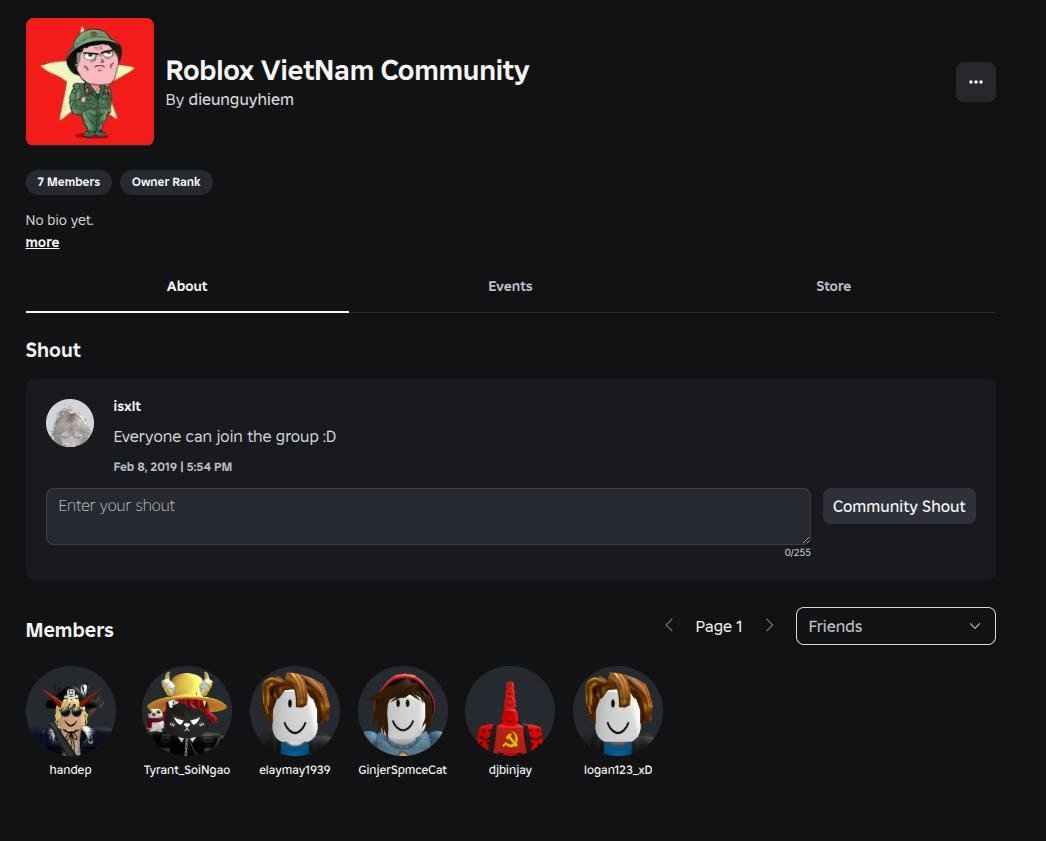
Task: Click the logan123_xD username label
Action: pos(618,770)
